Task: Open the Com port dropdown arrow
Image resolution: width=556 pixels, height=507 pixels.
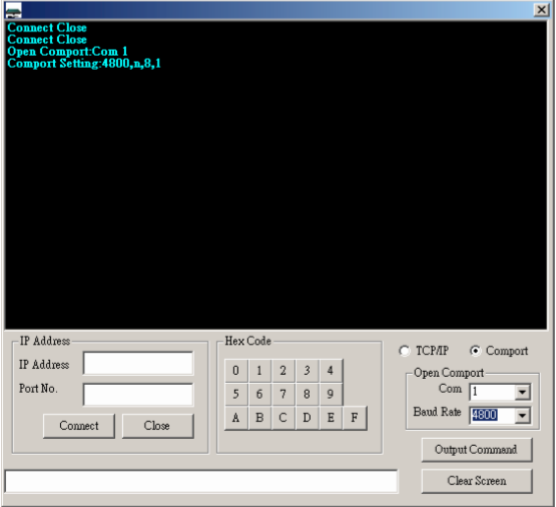Action: point(522,392)
